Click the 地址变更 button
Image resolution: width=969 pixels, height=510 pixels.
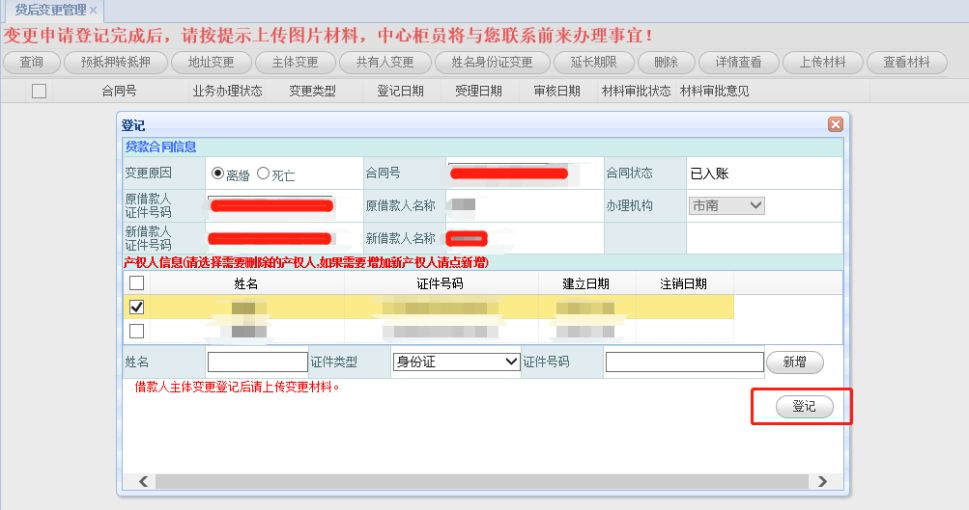211,62
